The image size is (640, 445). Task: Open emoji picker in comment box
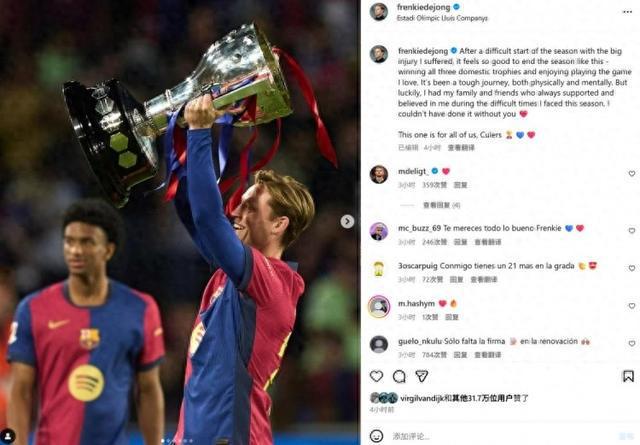tap(376, 436)
